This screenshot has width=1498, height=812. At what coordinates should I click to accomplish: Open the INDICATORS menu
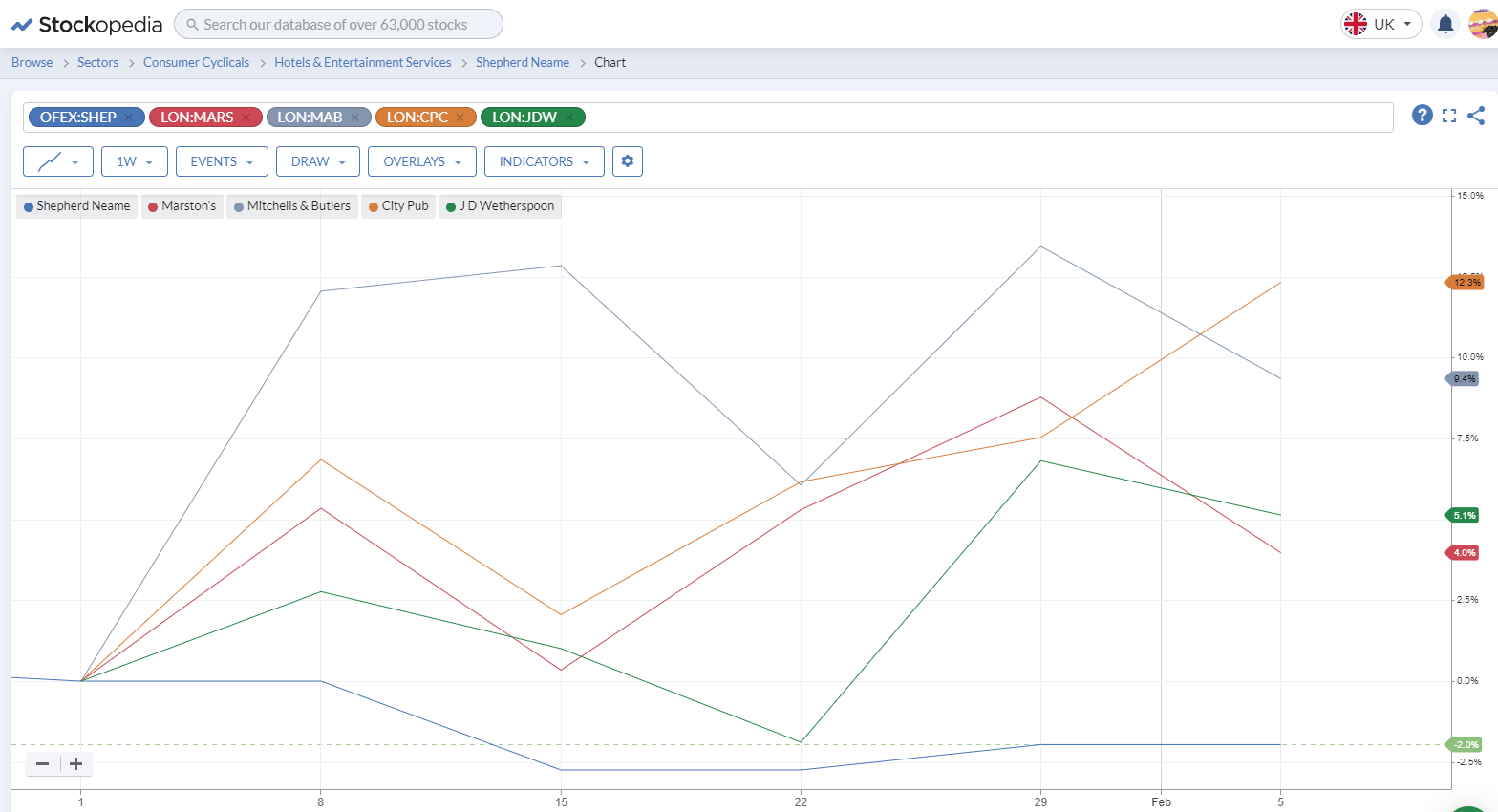545,161
